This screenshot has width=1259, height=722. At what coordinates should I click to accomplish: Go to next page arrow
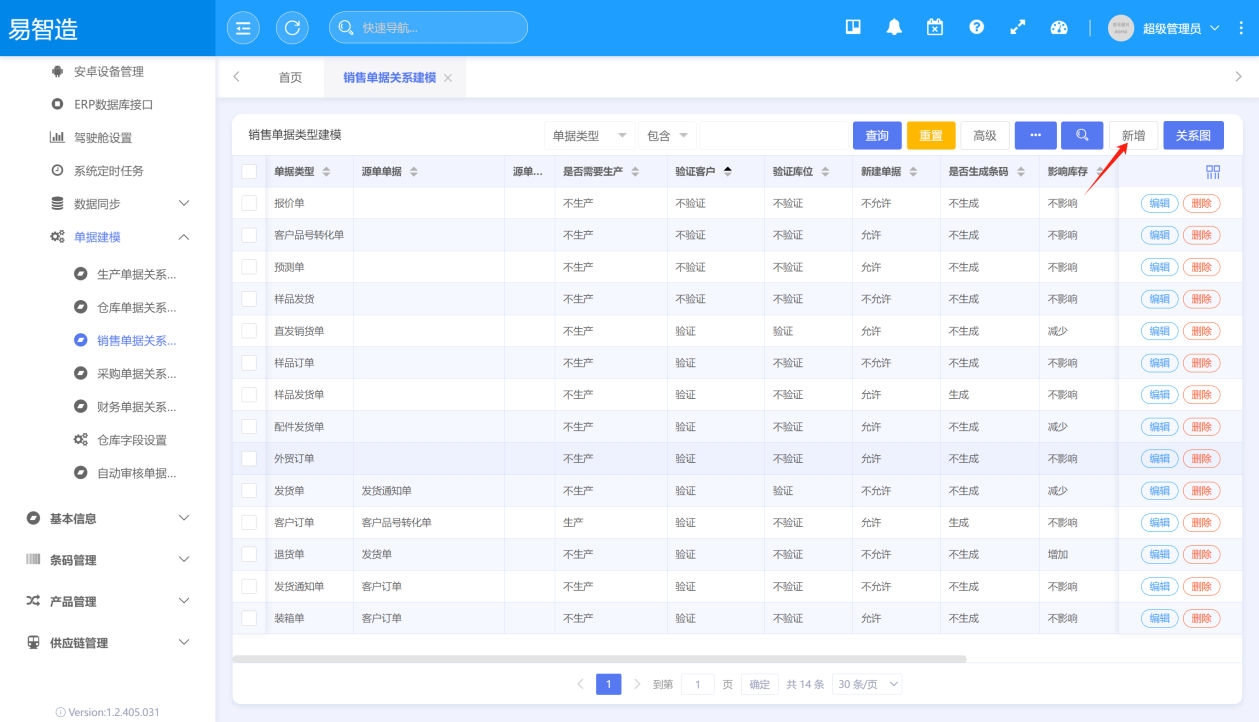(x=637, y=684)
